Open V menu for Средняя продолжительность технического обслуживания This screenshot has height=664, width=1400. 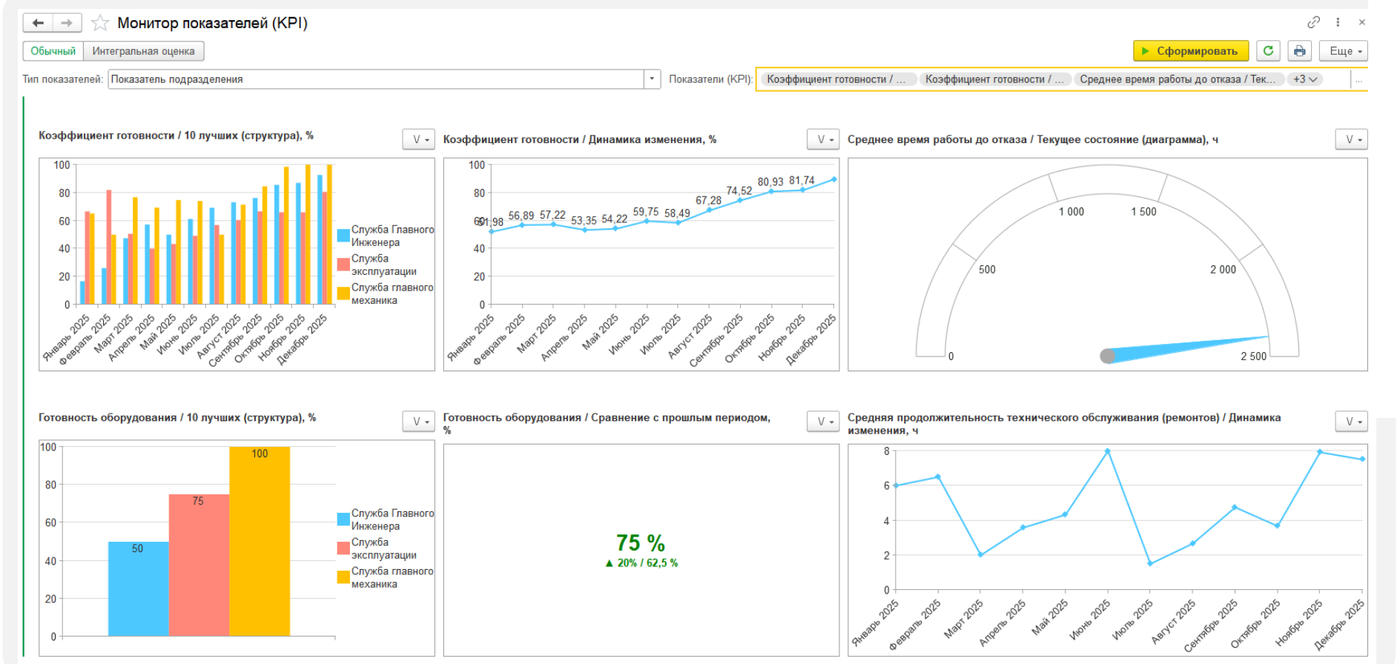click(1351, 422)
